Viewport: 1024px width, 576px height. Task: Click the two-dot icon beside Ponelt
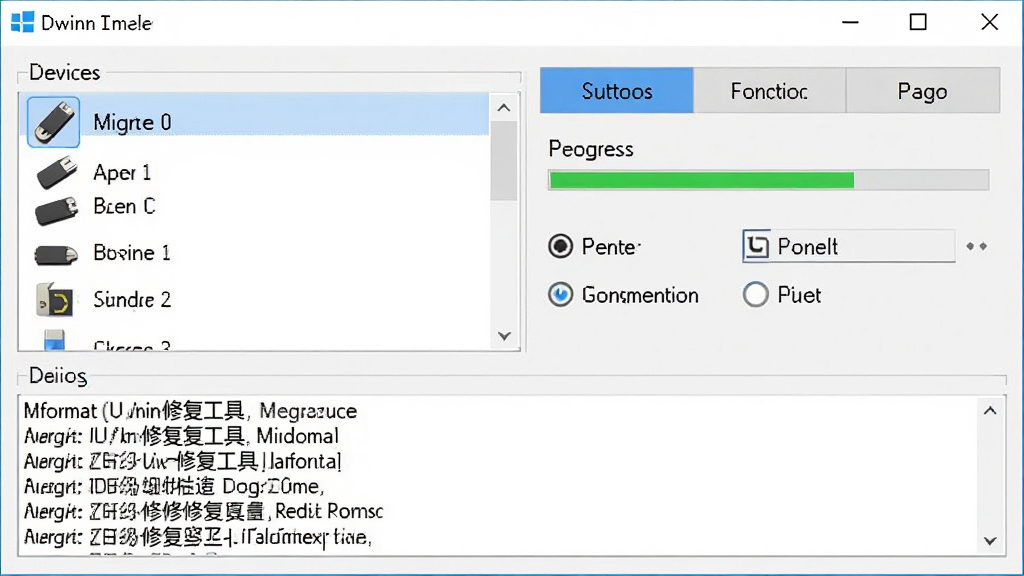[x=976, y=246]
